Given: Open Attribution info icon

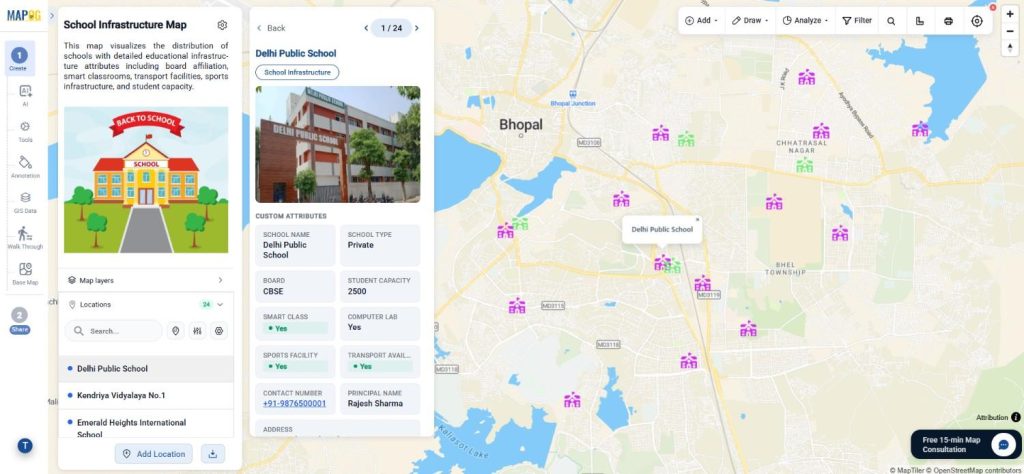Looking at the screenshot, I should pos(1016,417).
